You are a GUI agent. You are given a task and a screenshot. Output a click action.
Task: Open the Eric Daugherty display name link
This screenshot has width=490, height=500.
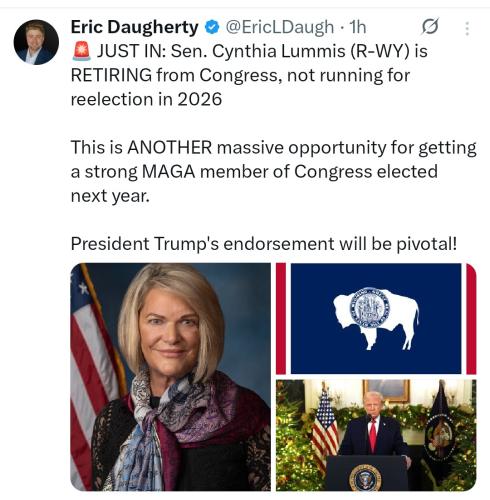pyautogui.click(x=134, y=27)
